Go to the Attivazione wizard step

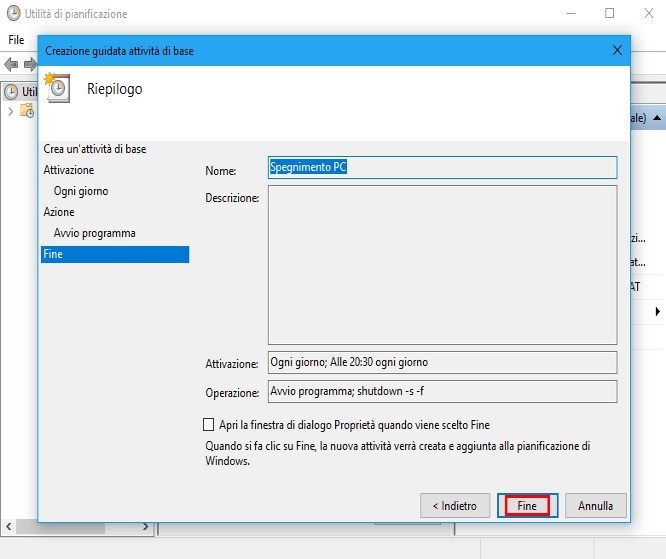click(x=69, y=170)
